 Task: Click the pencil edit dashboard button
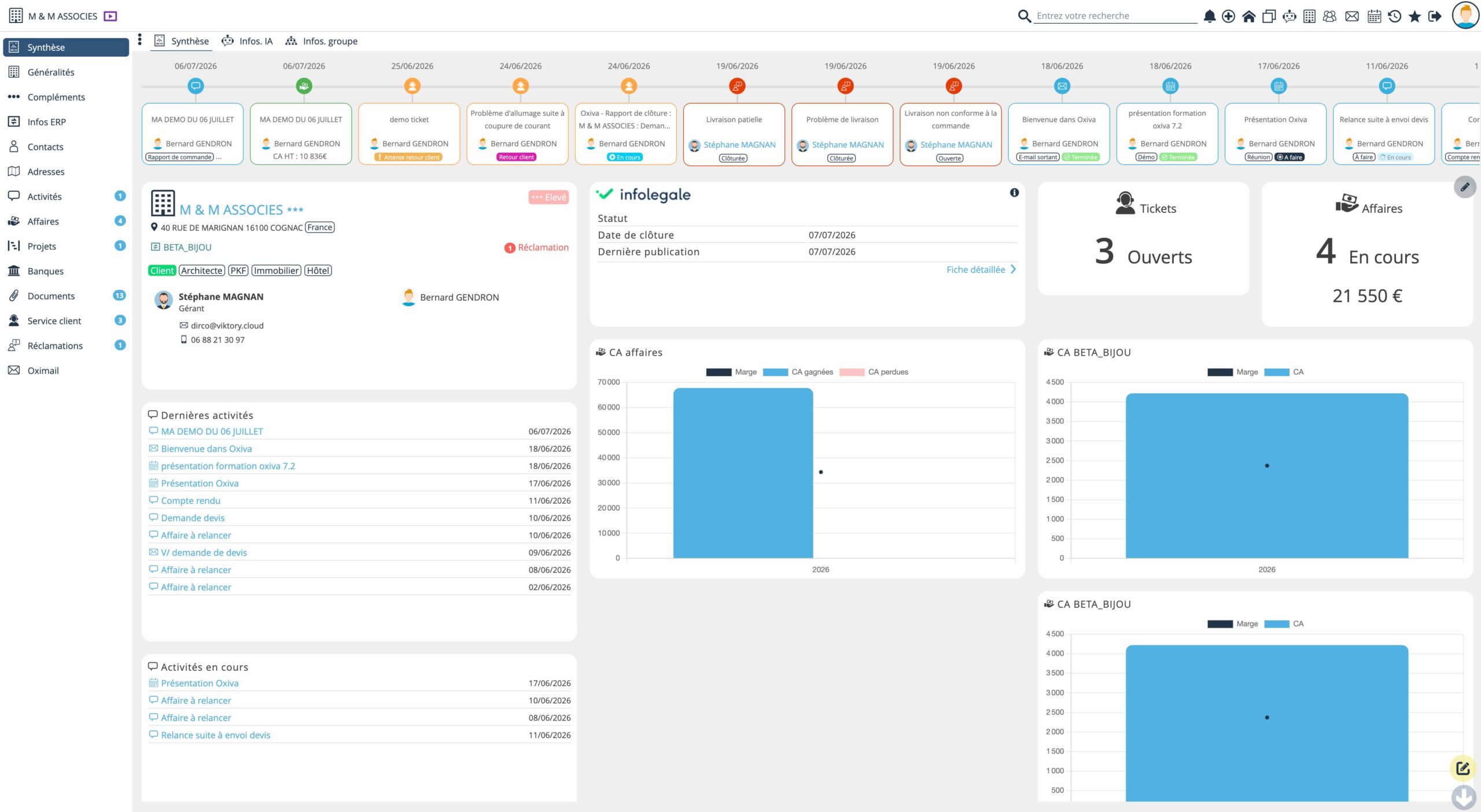1465,187
